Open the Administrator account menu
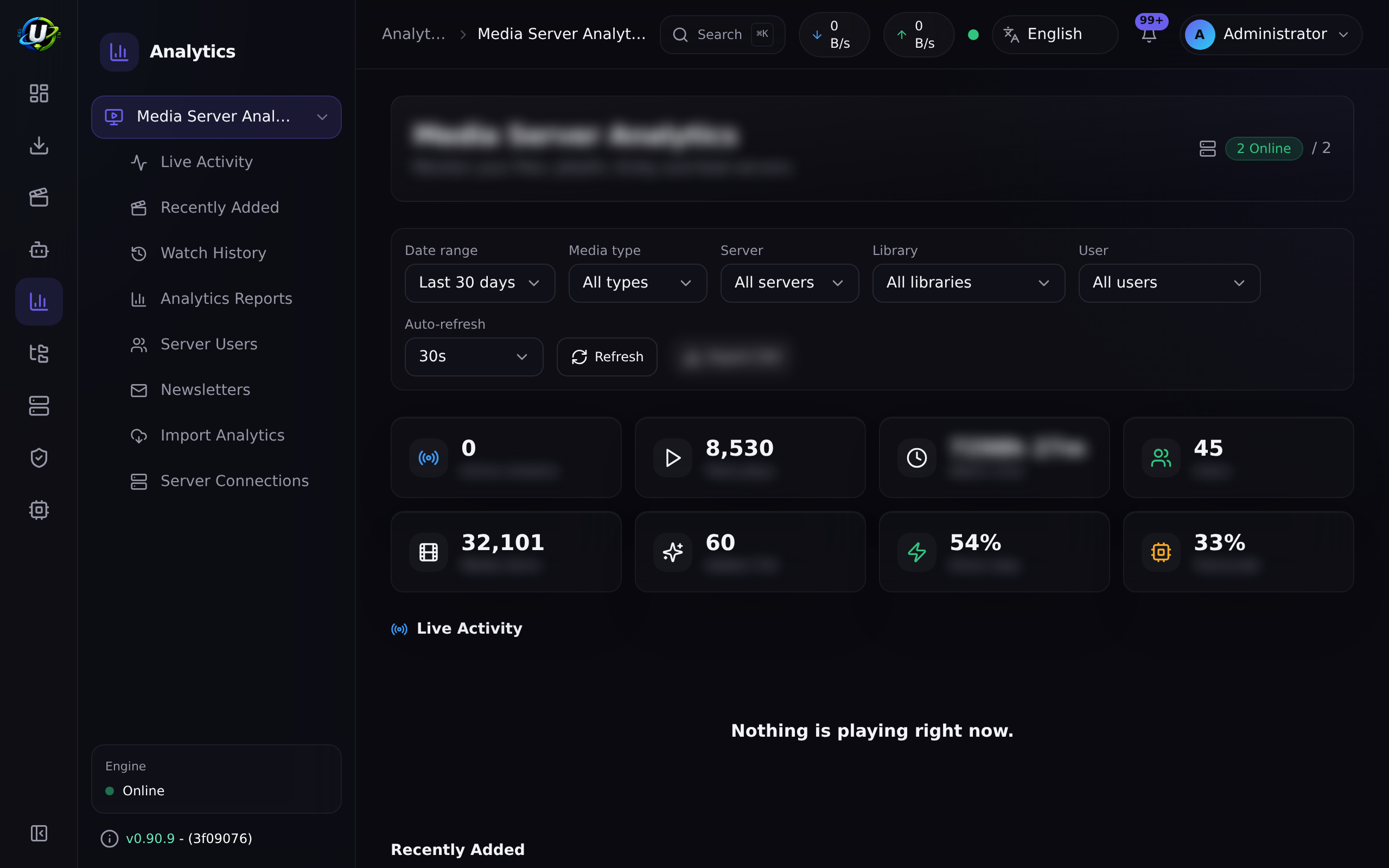This screenshot has width=1389, height=868. click(1271, 34)
